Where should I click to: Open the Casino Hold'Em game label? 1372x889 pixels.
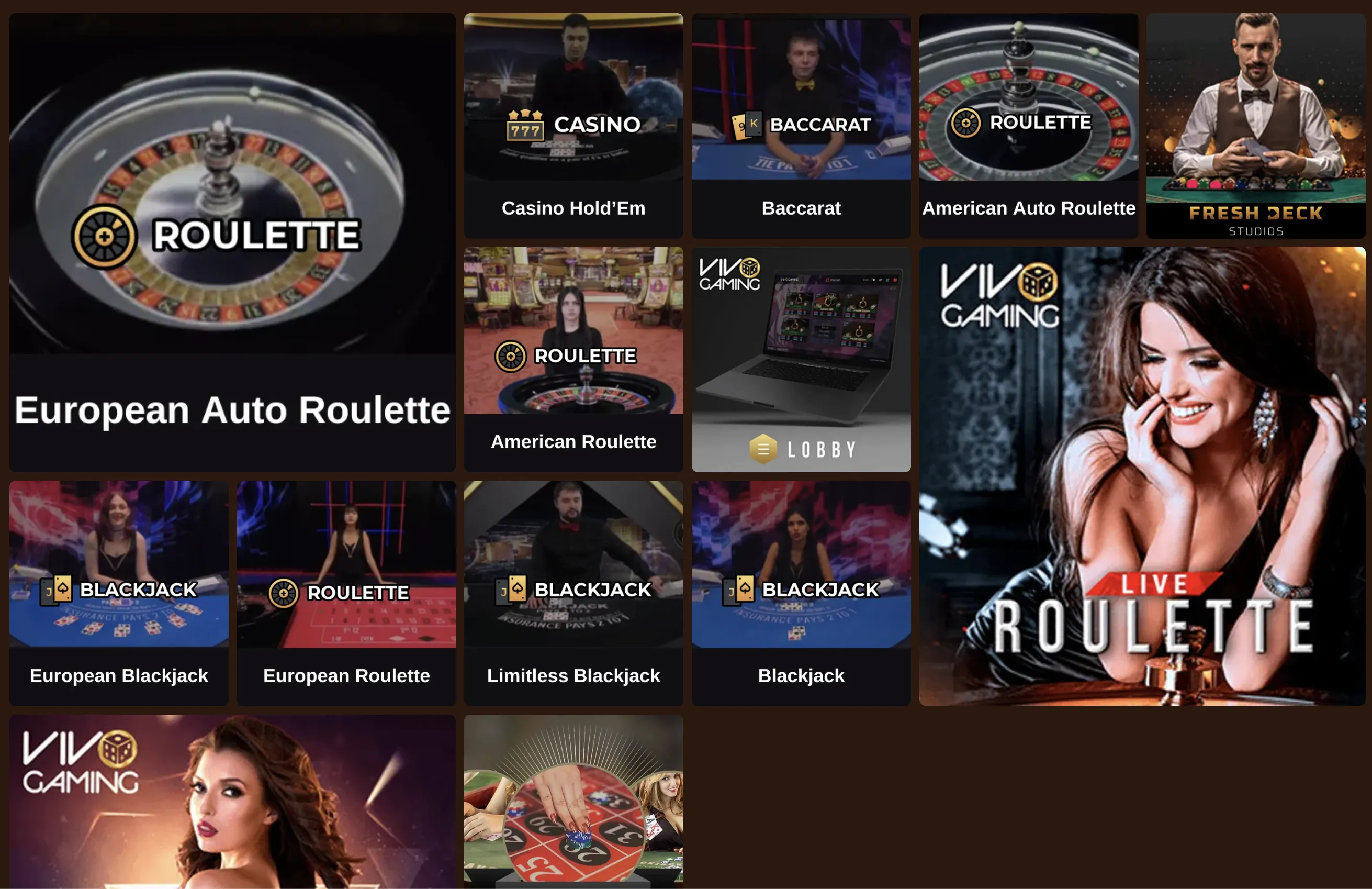point(573,208)
